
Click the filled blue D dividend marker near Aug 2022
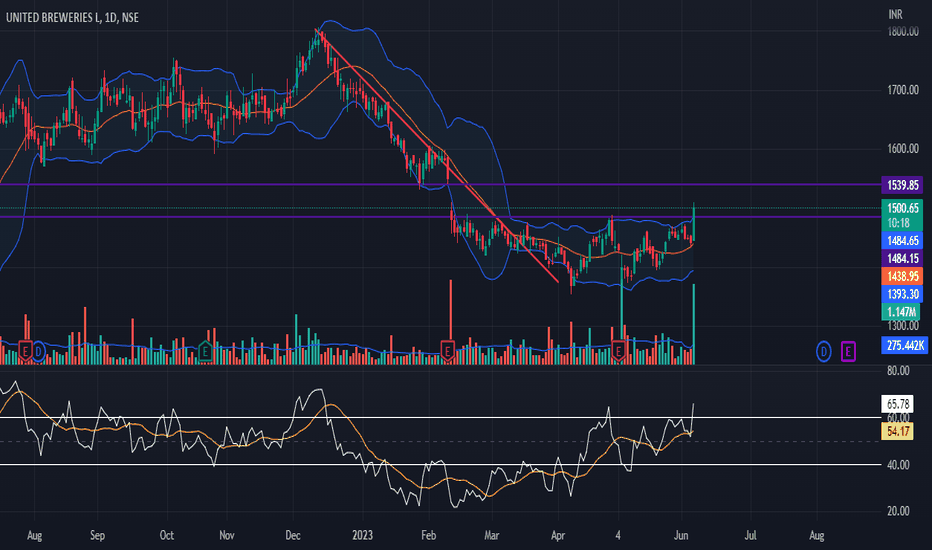[38, 351]
